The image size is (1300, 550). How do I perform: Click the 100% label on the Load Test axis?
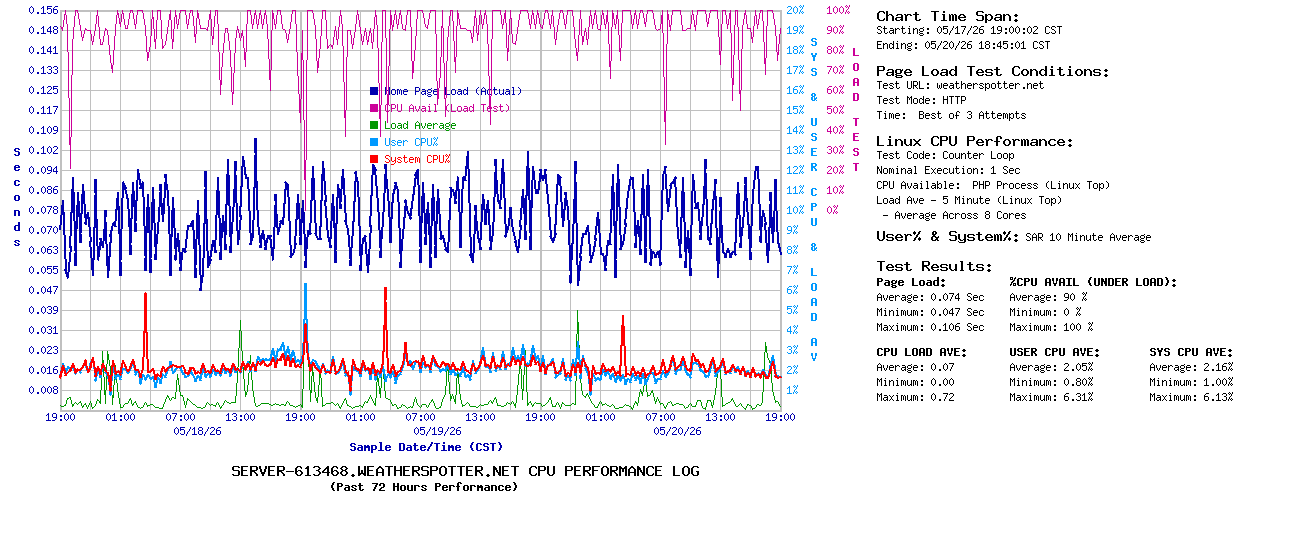[x=838, y=10]
